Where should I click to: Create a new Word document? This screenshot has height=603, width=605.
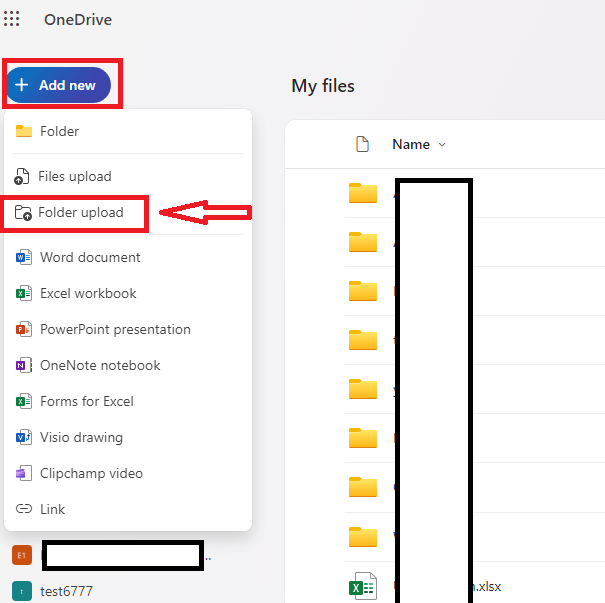coord(128,257)
